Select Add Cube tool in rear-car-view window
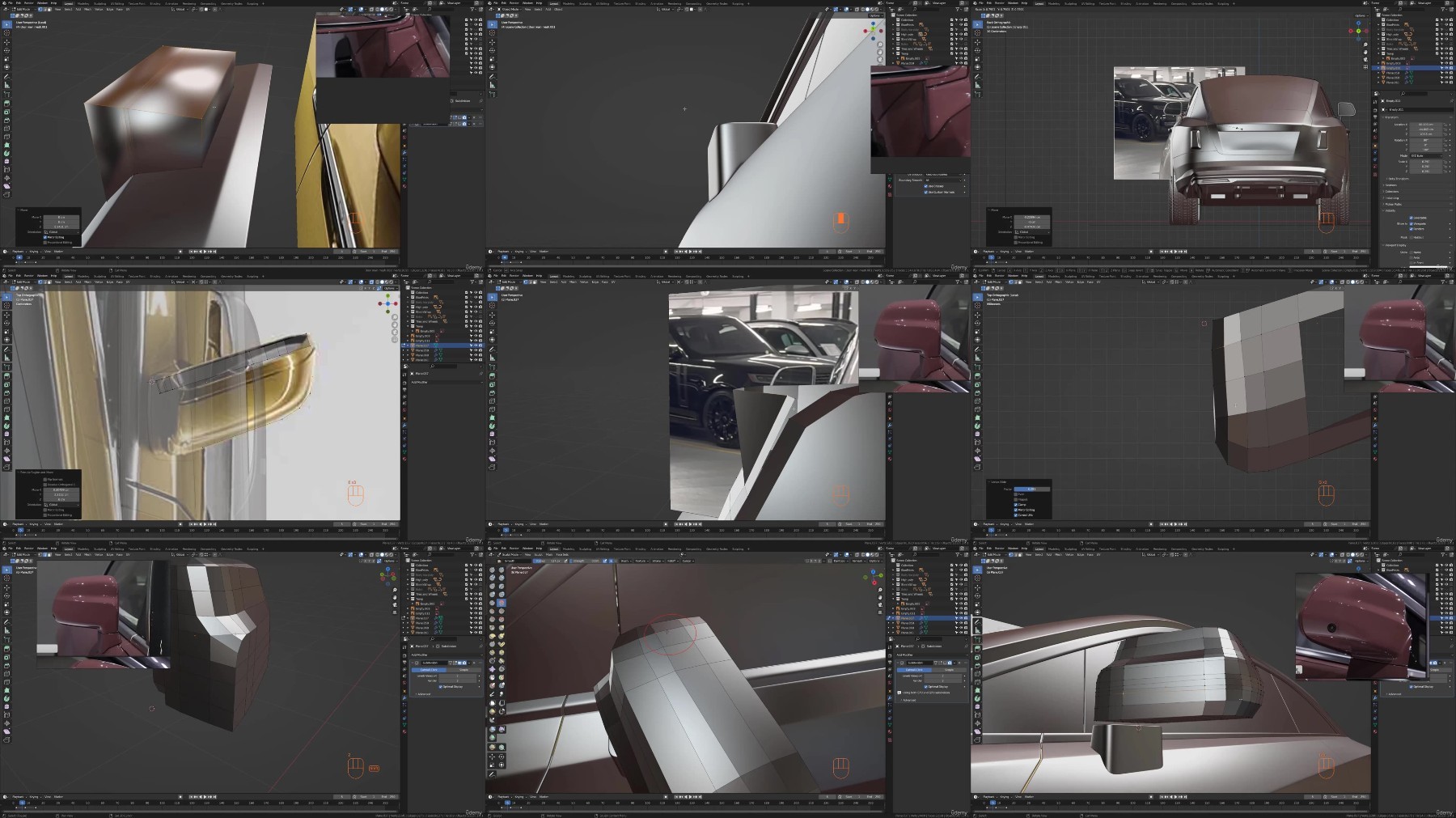The width and height of the screenshot is (1456, 818). (977, 94)
